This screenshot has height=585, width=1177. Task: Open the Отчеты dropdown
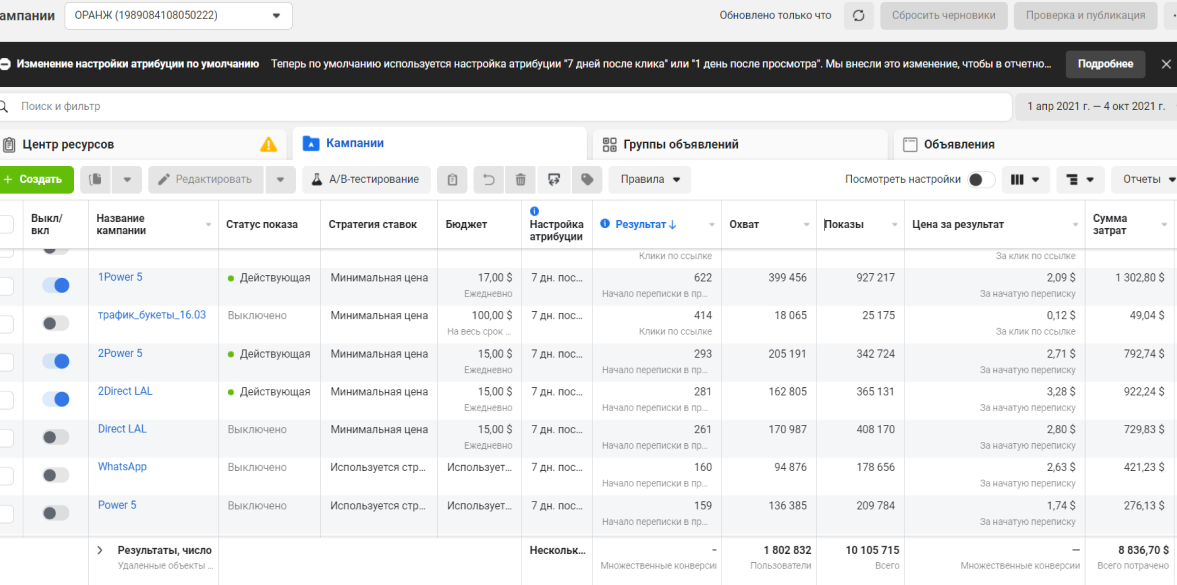click(x=1144, y=179)
